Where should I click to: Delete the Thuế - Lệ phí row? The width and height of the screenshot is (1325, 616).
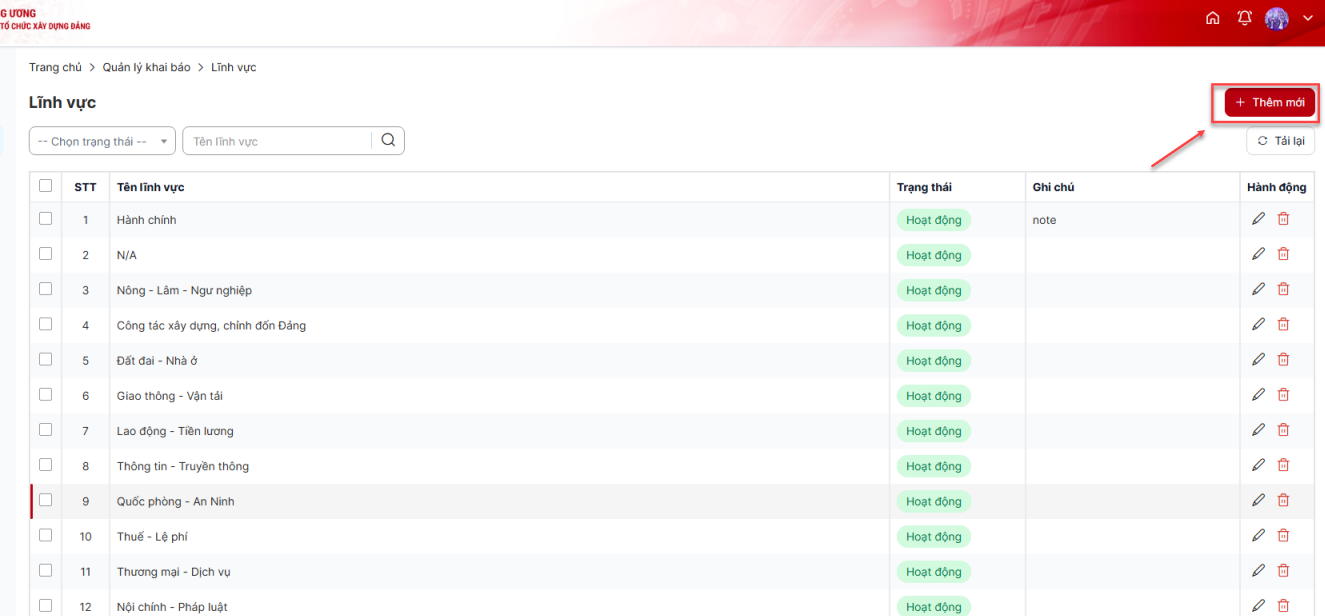click(1283, 535)
